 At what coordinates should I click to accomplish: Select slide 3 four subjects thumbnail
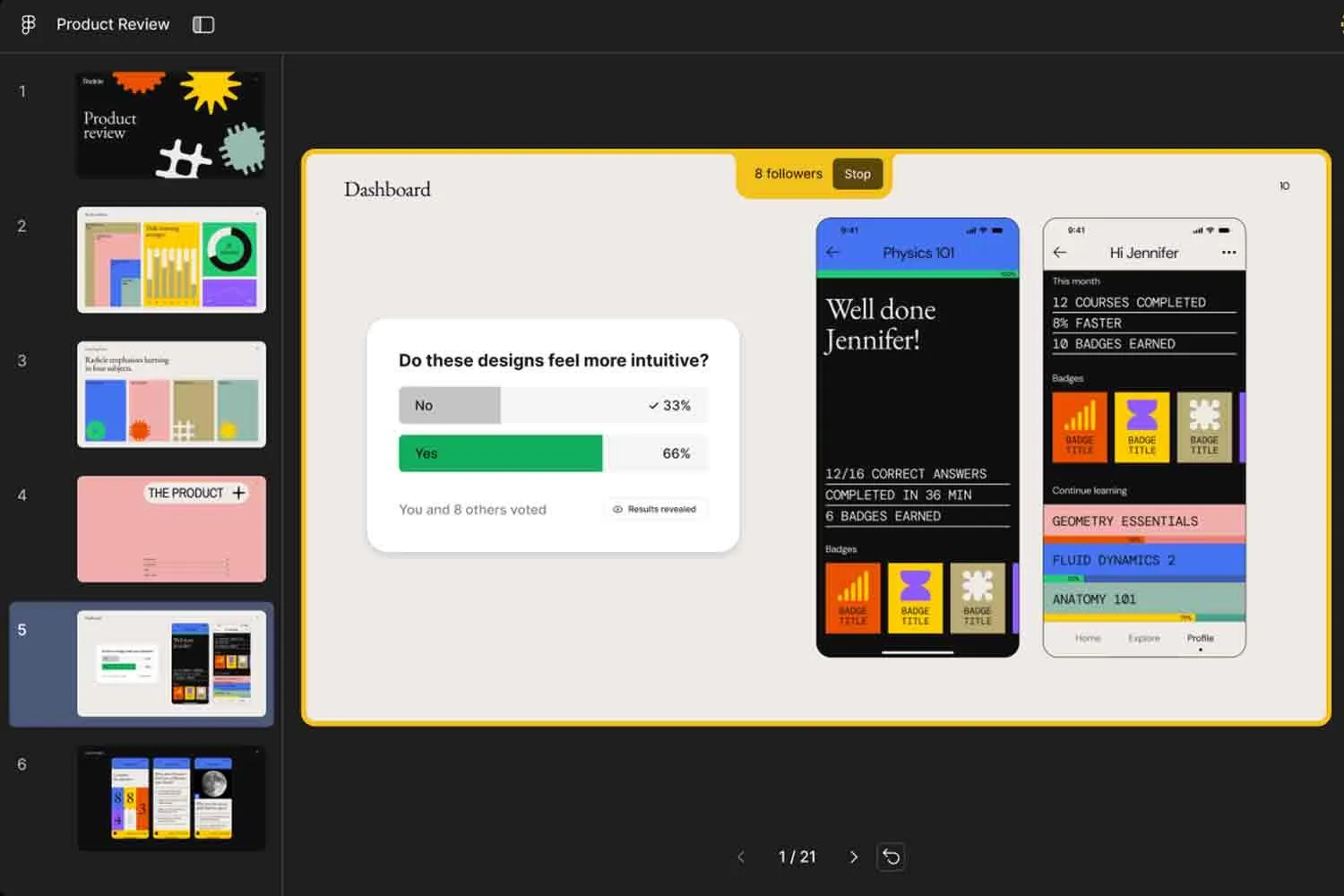click(171, 394)
